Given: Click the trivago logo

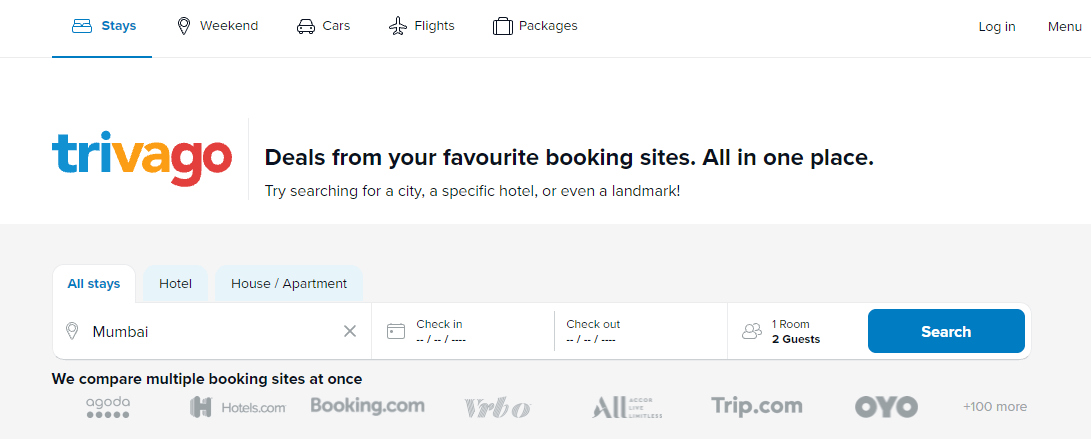Looking at the screenshot, I should pyautogui.click(x=141, y=158).
